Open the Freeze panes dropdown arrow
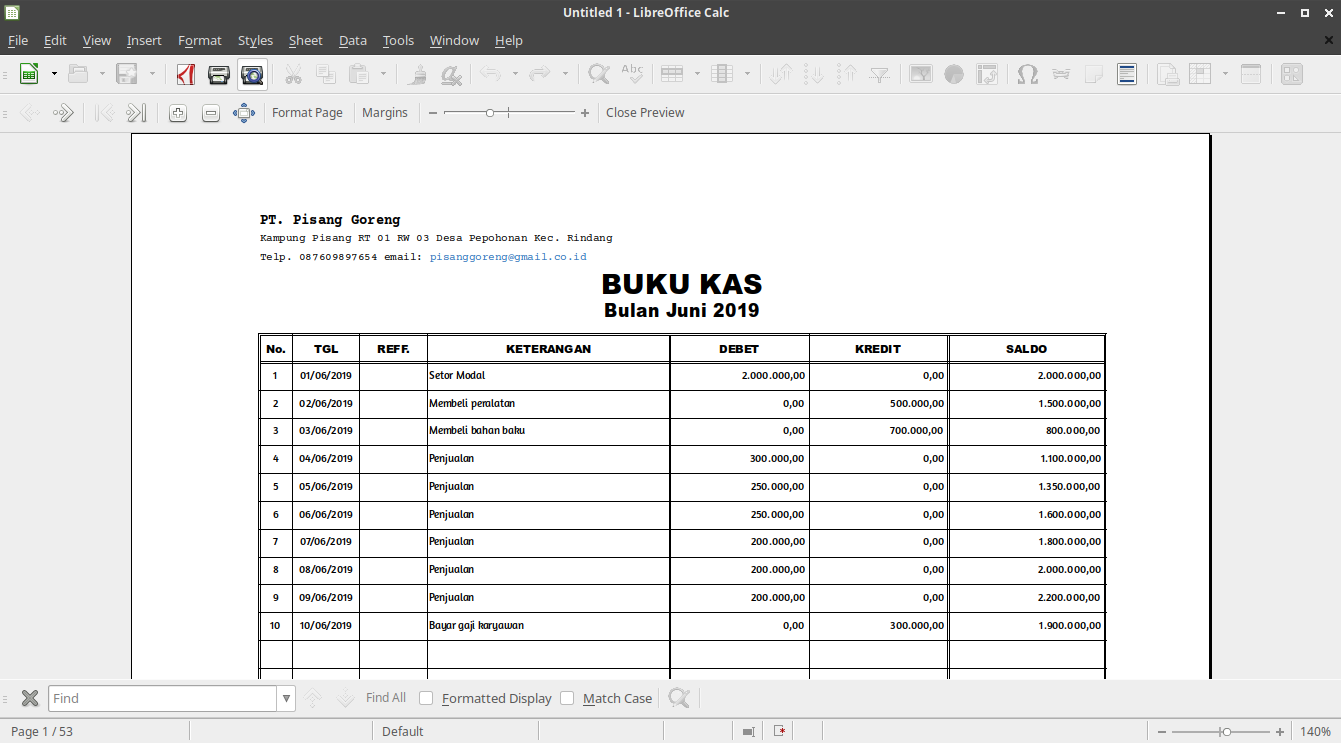The height and width of the screenshot is (743, 1341). click(x=1225, y=74)
